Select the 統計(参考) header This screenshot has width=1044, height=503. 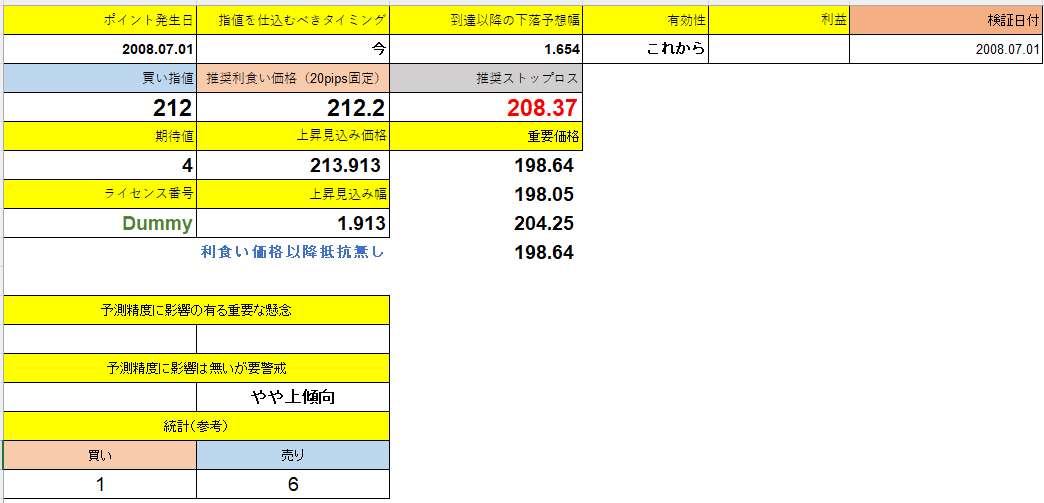pyautogui.click(x=196, y=426)
